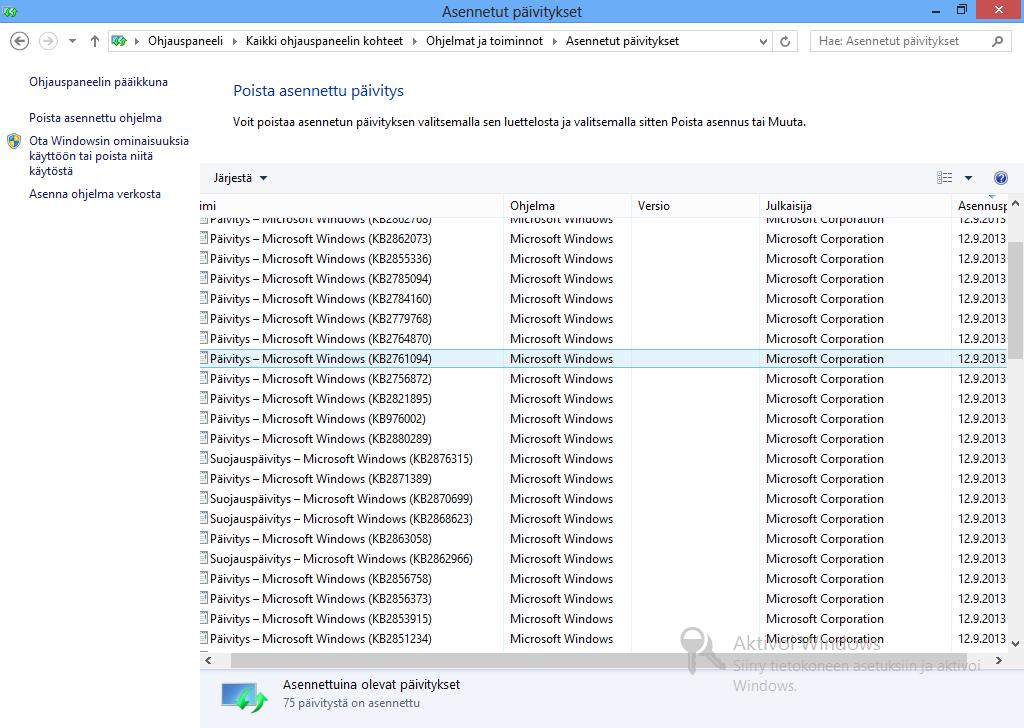Screen dimensions: 1024x728
Task: Click the document icon of KB2871389
Action: click(204, 478)
